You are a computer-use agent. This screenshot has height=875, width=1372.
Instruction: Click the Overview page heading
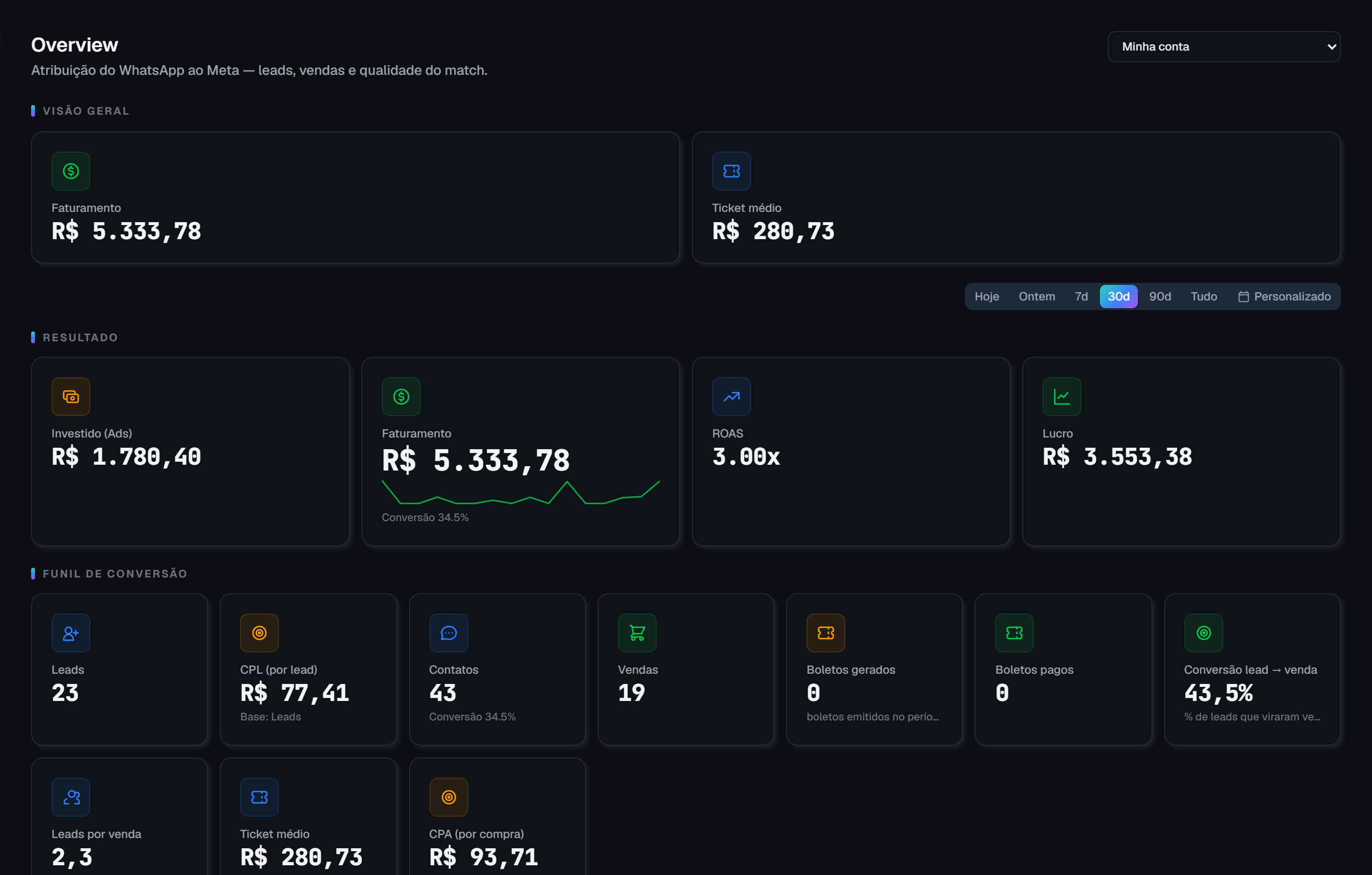75,45
